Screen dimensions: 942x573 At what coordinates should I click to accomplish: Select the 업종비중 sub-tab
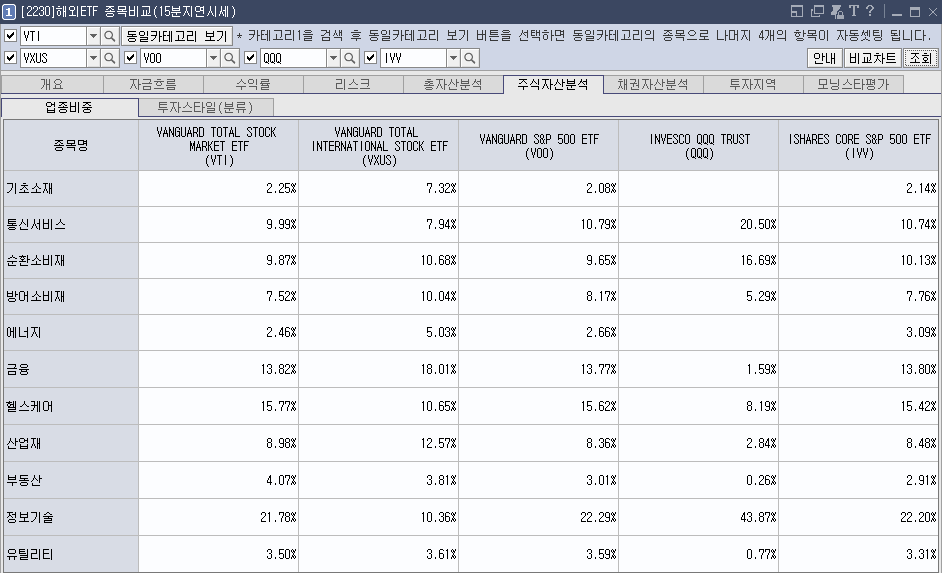[70, 108]
